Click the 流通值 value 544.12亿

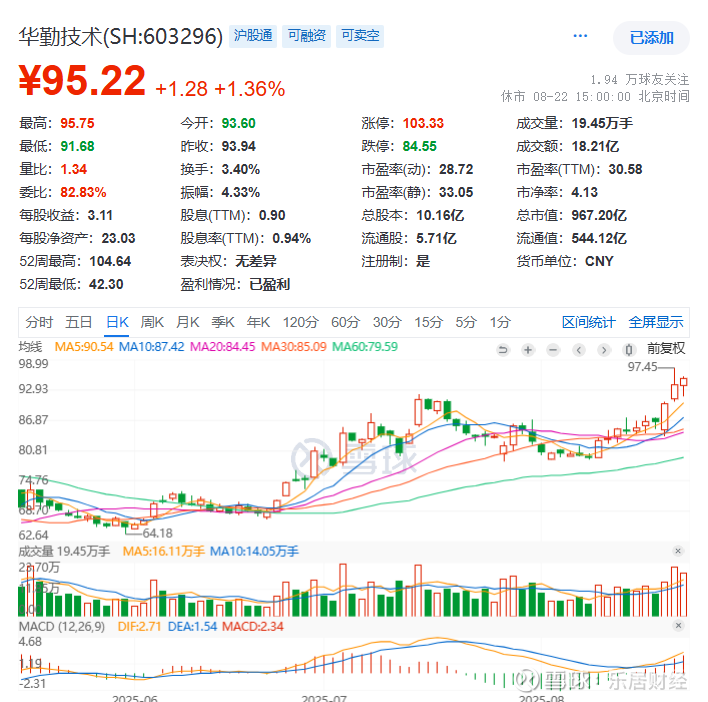pos(599,238)
